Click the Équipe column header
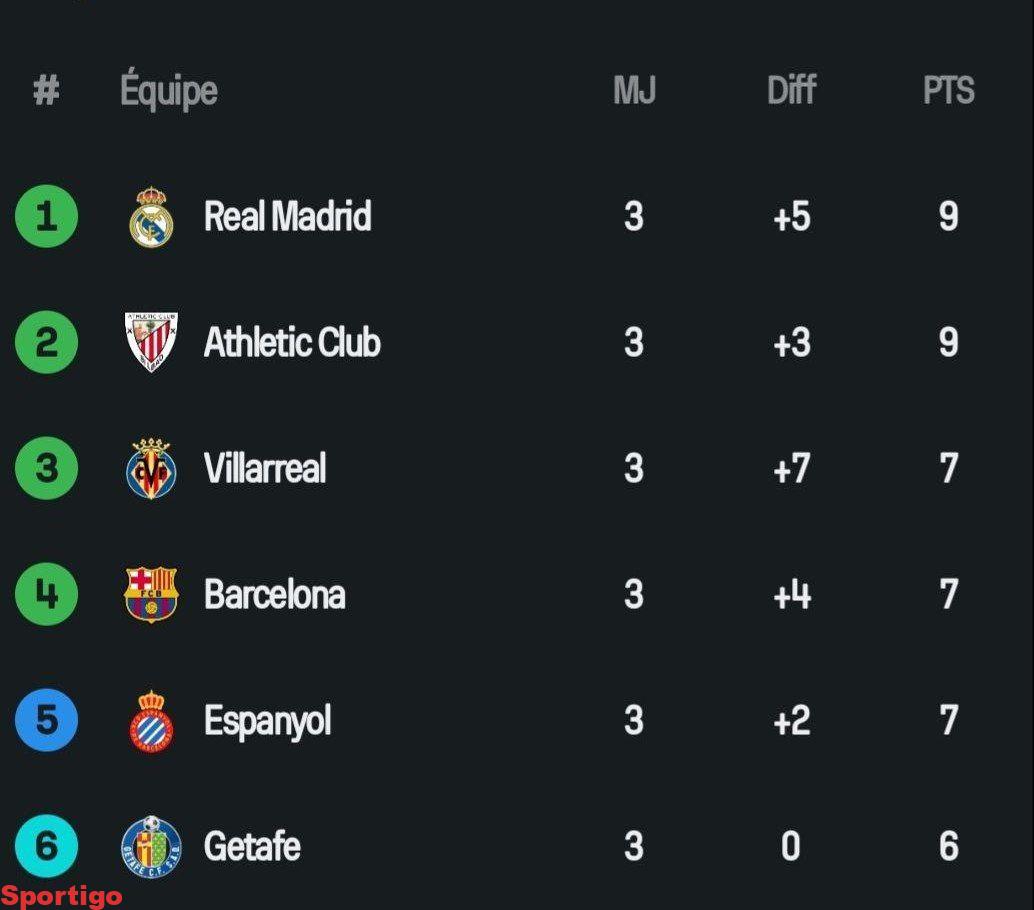Viewport: 1034px width, 910px height. [x=169, y=91]
